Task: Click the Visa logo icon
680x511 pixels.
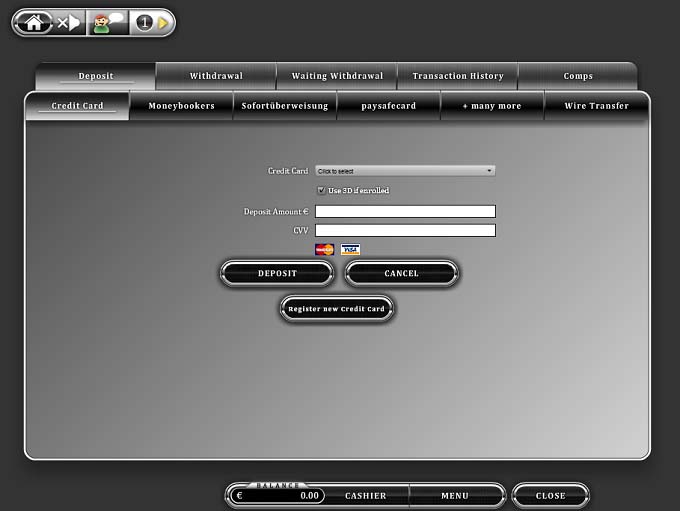Action: click(x=350, y=249)
